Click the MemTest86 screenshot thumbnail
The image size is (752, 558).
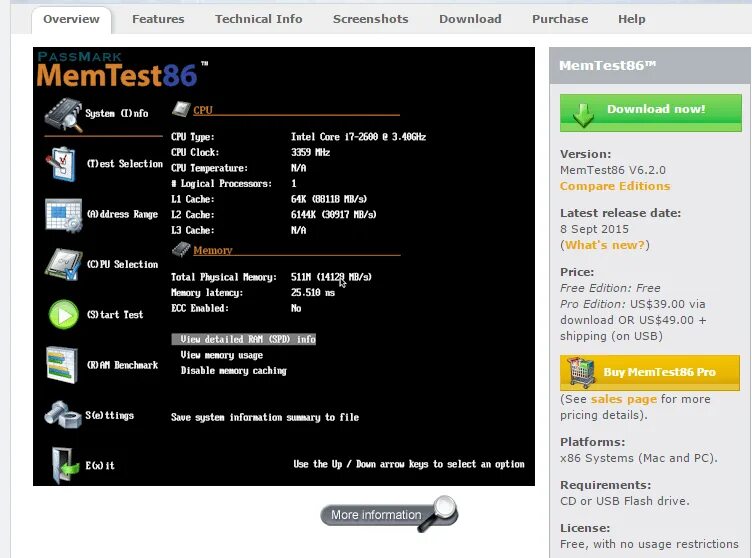point(284,266)
